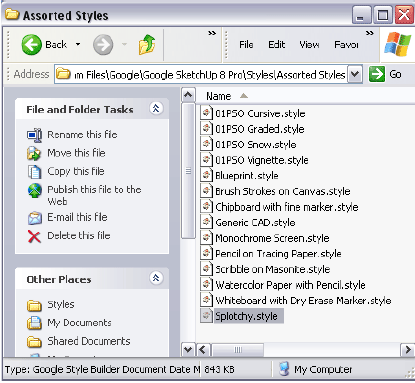Select 01PSO Vignette.style file
Screen dimensions: 415x383
pyautogui.click(x=262, y=160)
